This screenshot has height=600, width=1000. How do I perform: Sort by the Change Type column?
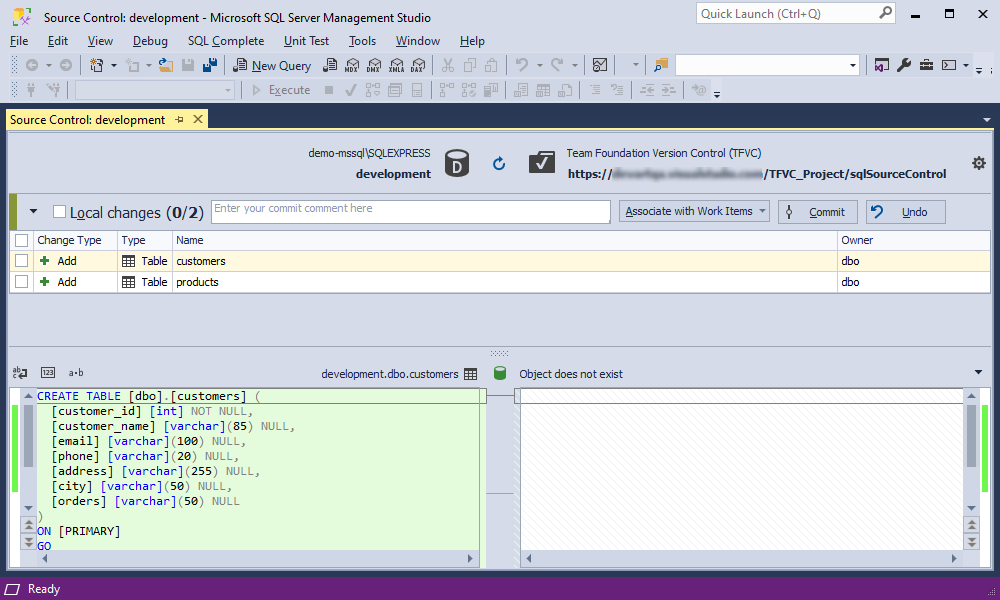(75, 240)
